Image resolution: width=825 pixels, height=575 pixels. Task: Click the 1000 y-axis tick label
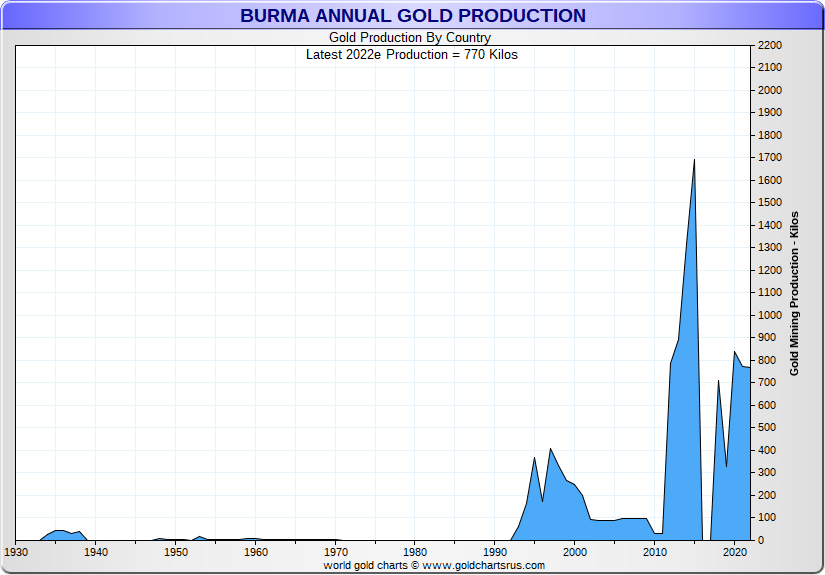click(x=770, y=315)
